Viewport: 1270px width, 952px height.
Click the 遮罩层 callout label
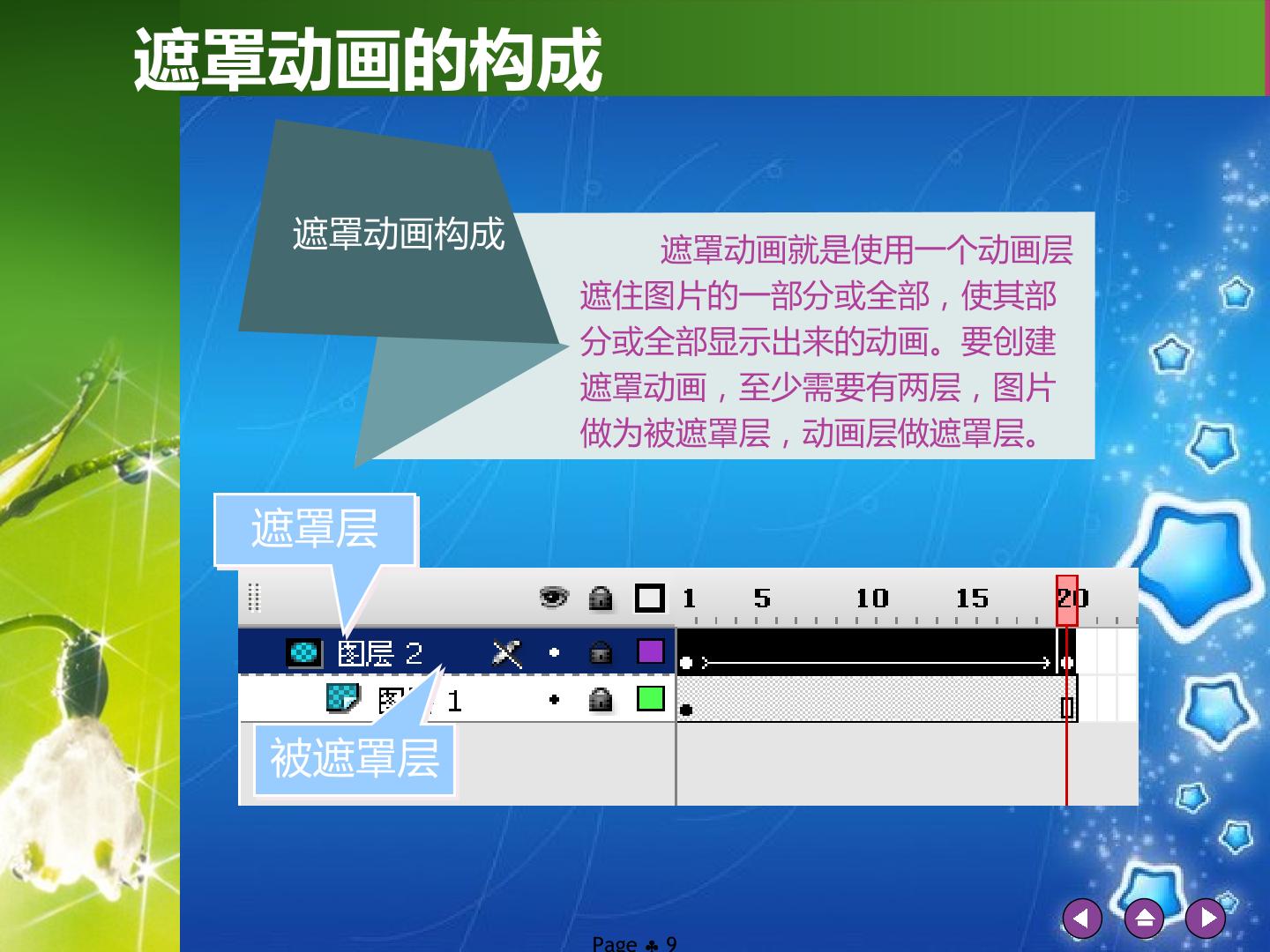pos(315,529)
